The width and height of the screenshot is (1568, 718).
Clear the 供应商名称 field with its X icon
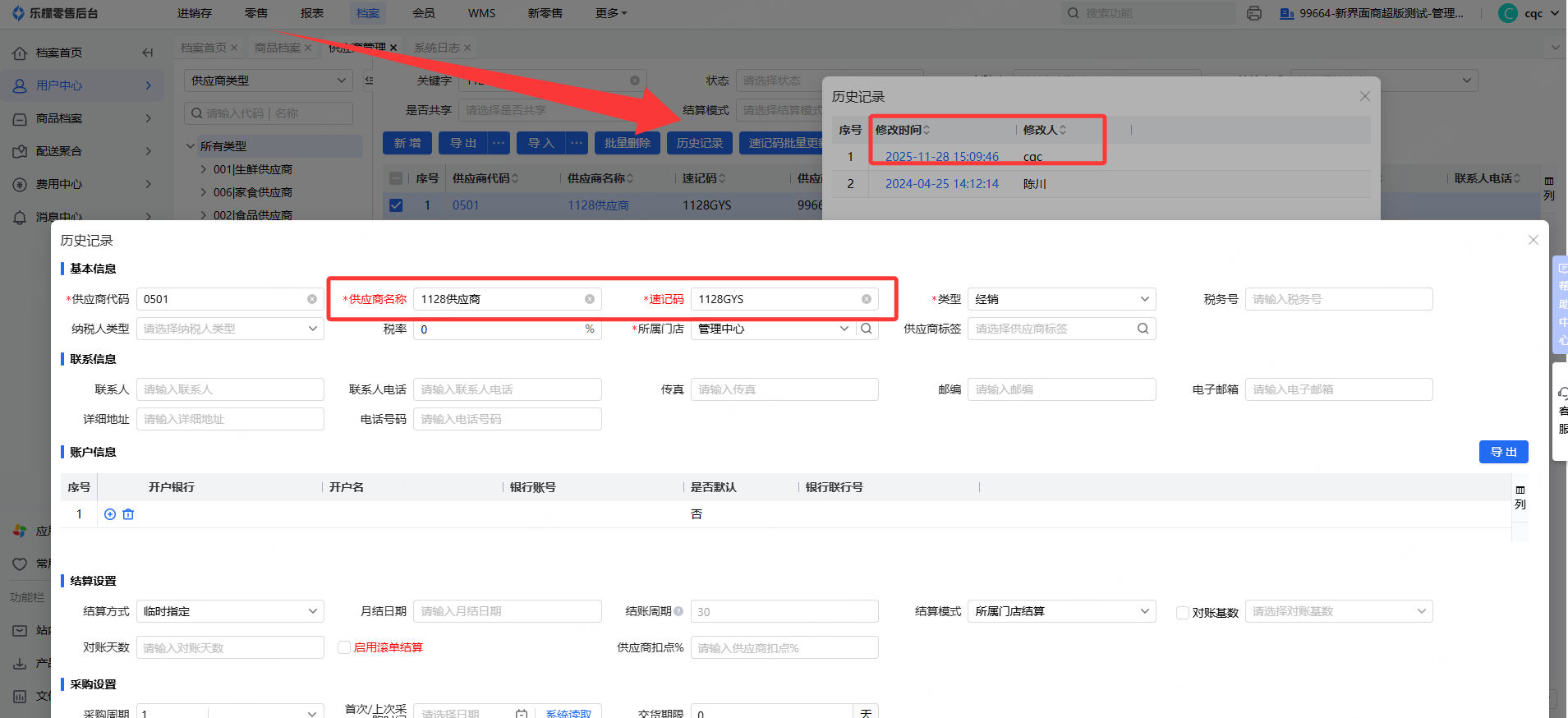590,299
